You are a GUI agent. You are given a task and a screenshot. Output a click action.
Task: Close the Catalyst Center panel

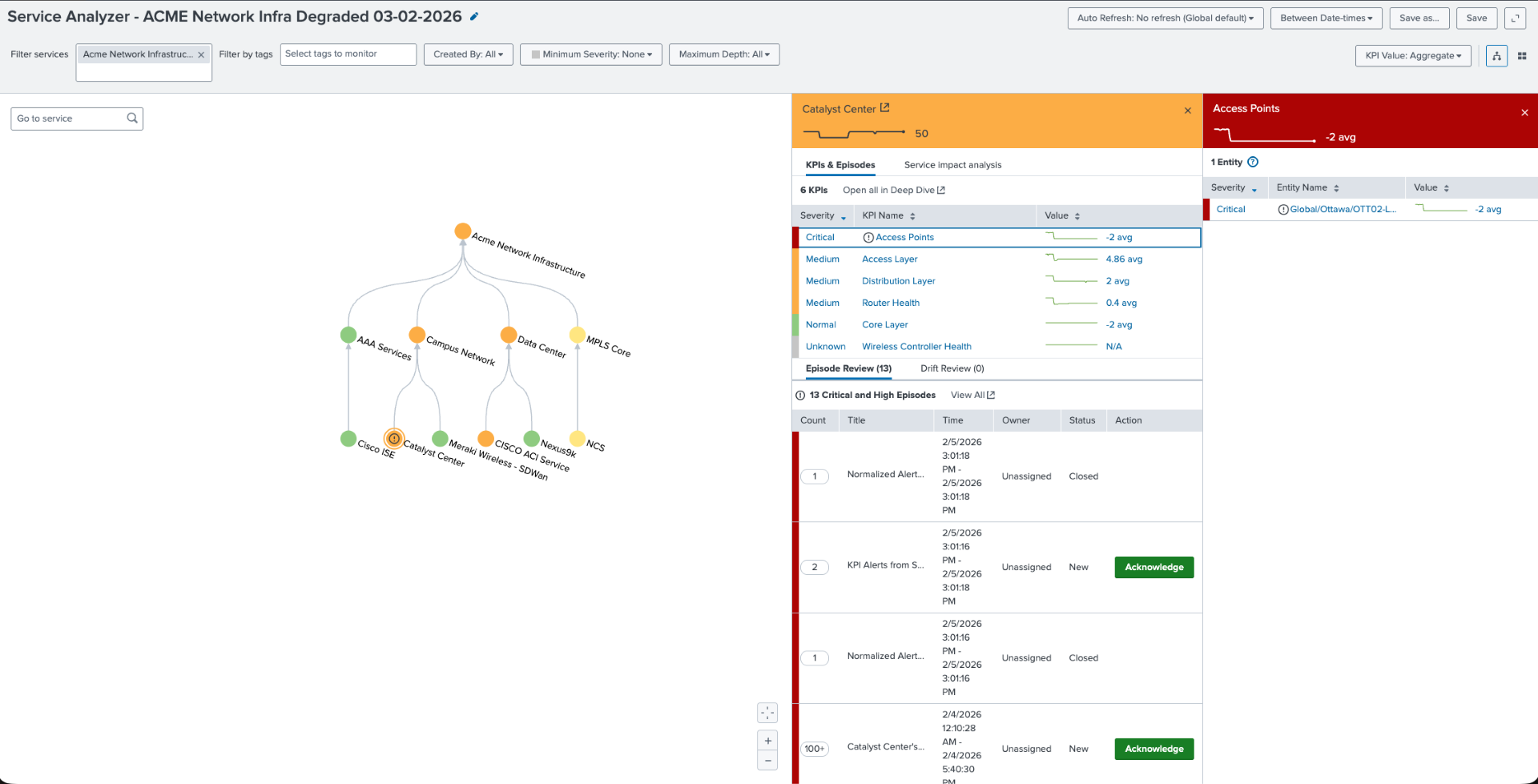[x=1188, y=111]
